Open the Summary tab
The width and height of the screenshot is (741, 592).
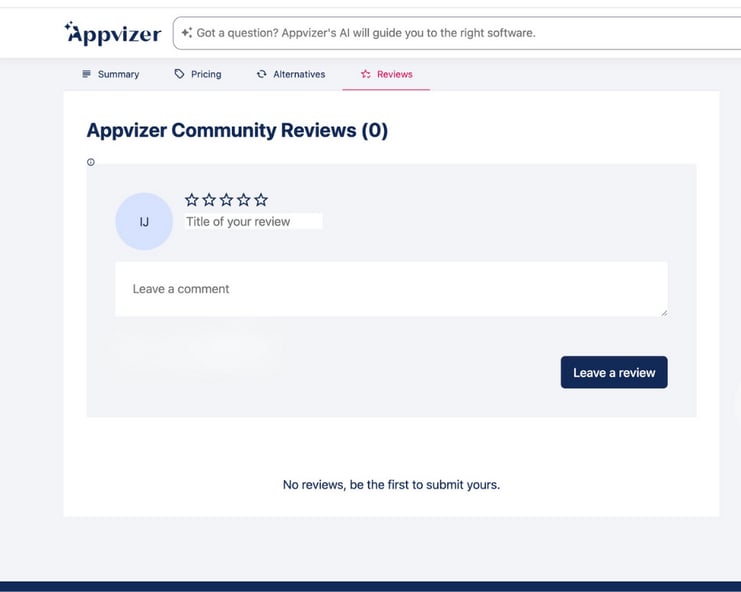tap(110, 74)
